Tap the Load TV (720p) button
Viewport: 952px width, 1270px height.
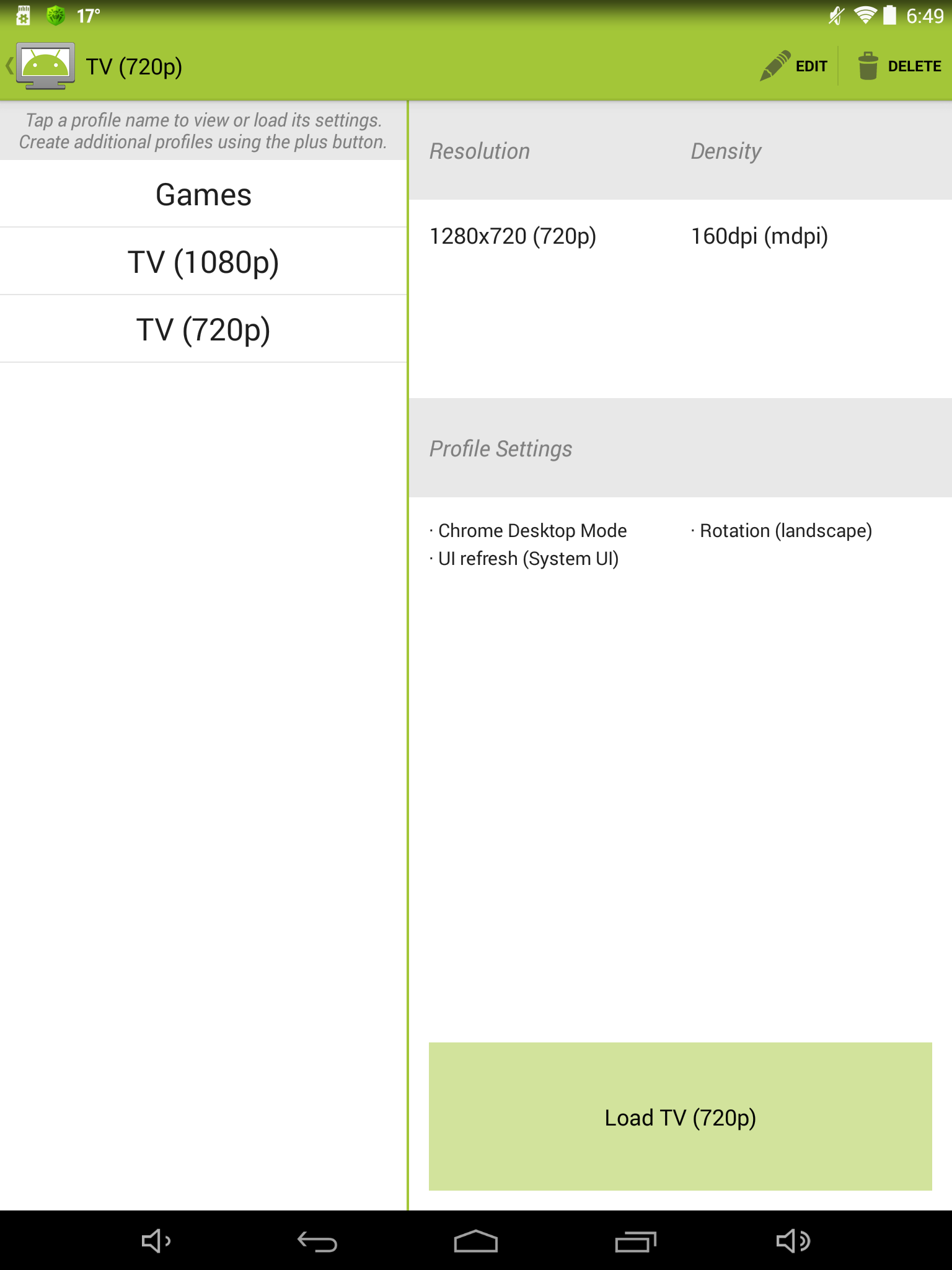[680, 1116]
